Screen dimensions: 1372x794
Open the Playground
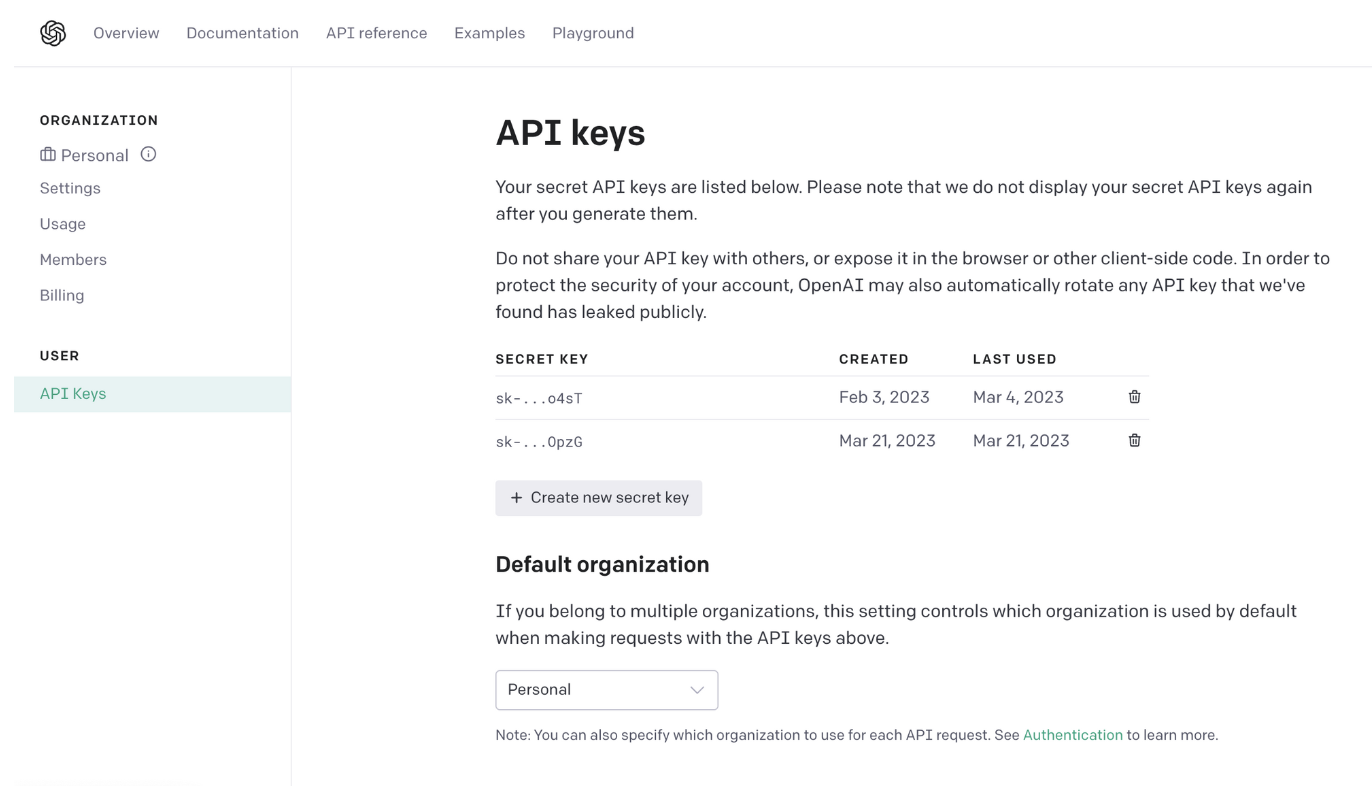pos(592,33)
